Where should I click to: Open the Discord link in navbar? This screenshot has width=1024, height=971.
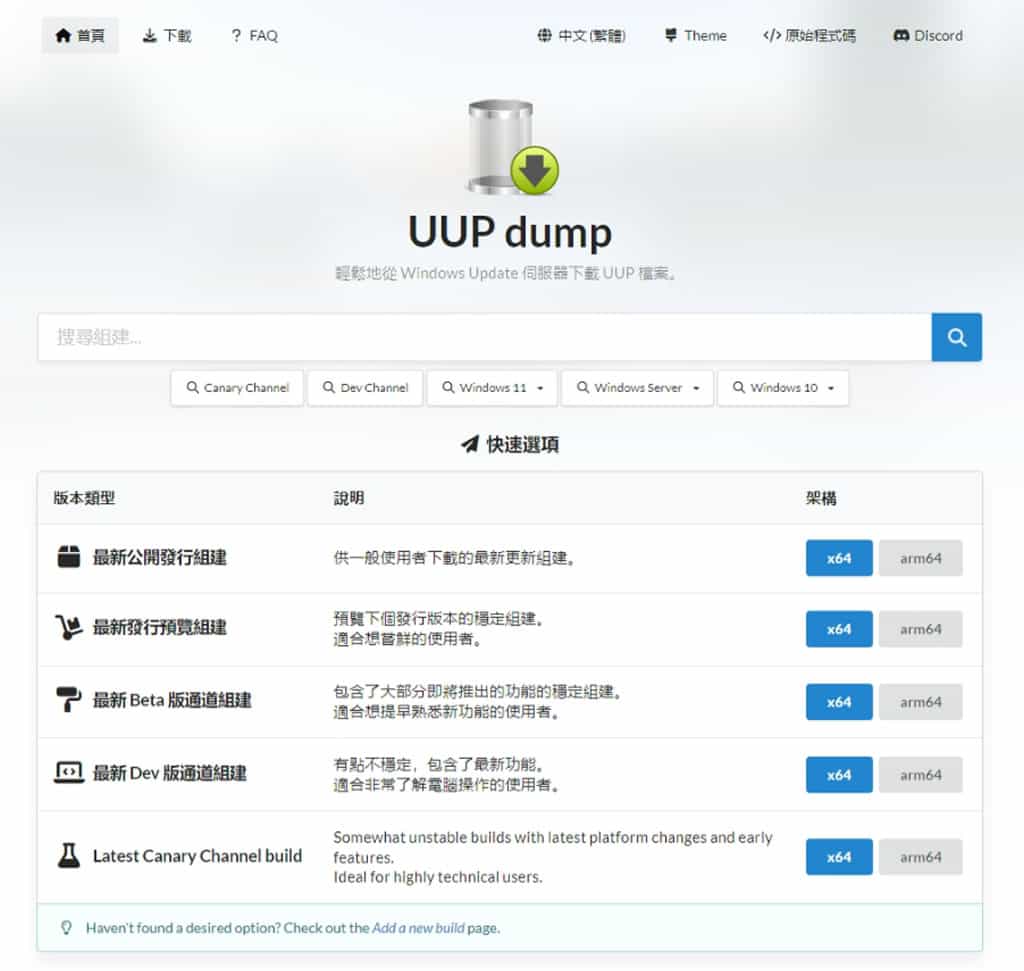(x=928, y=35)
